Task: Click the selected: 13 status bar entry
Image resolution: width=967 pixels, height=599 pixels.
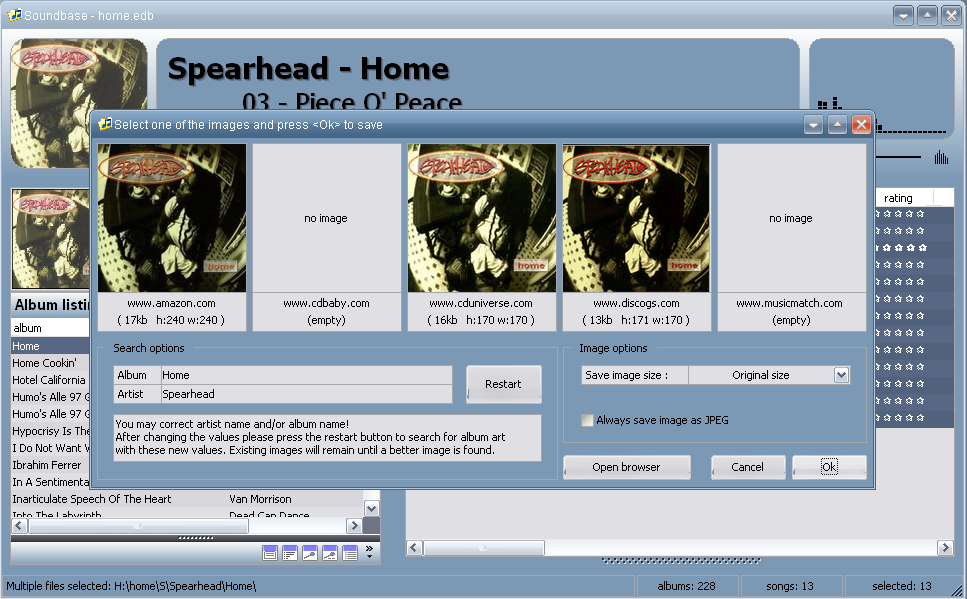Action: pyautogui.click(x=902, y=586)
